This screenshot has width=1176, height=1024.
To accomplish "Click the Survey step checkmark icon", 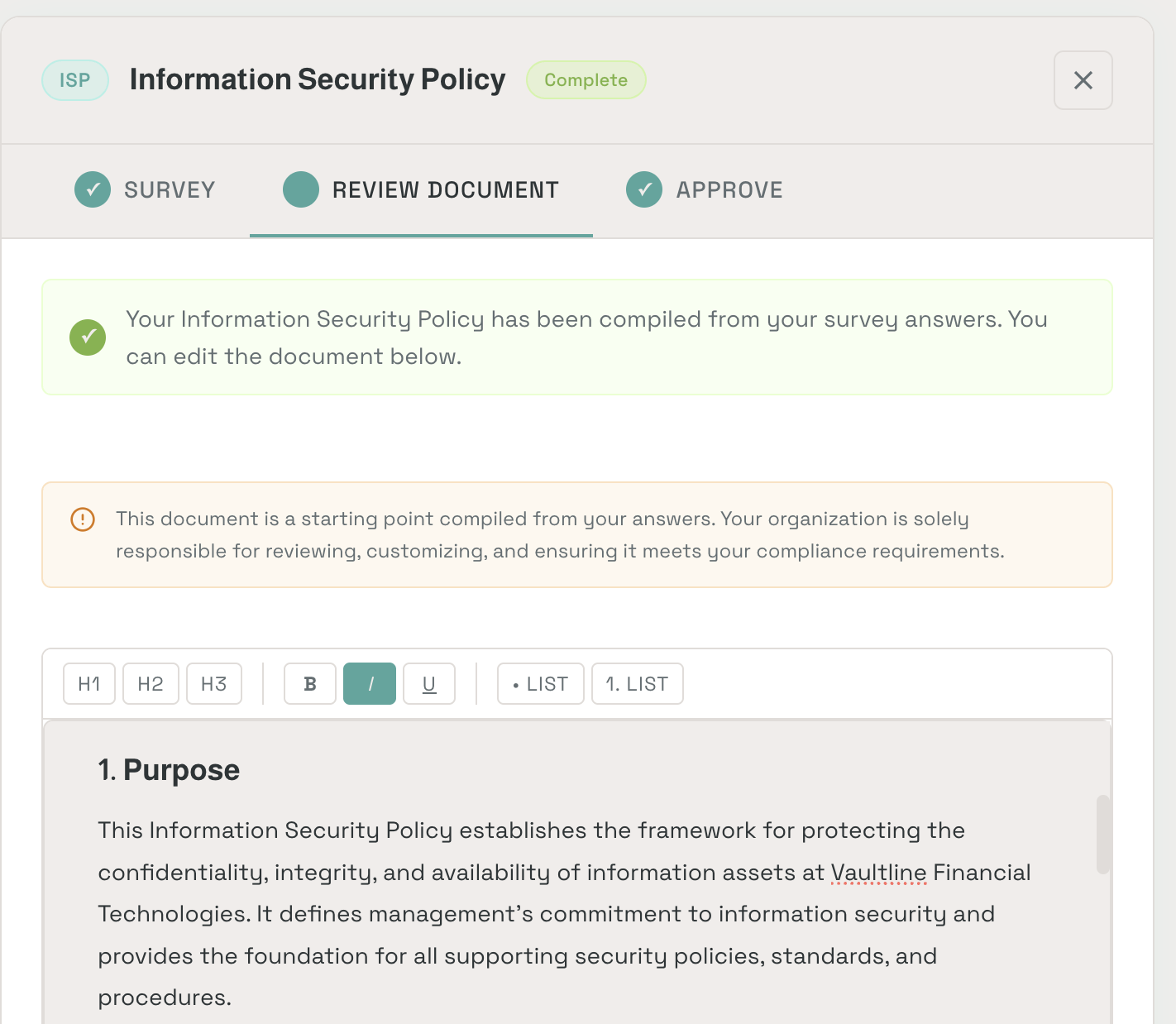I will tap(93, 189).
